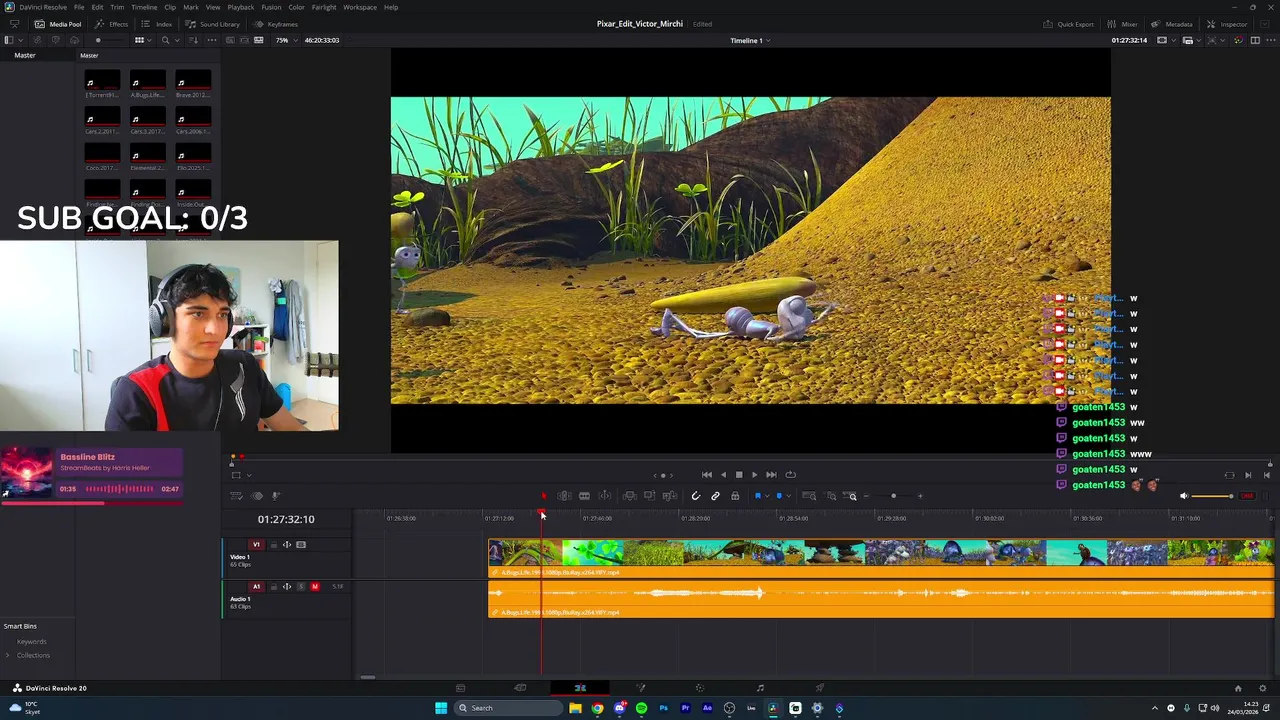
Task: Click the Replace clip tool
Action: pos(669,496)
